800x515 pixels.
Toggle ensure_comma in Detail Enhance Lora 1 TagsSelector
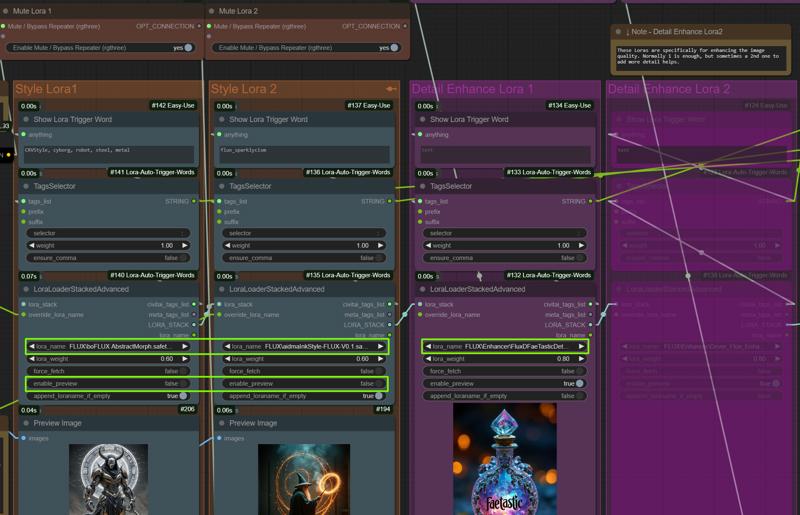505,258
